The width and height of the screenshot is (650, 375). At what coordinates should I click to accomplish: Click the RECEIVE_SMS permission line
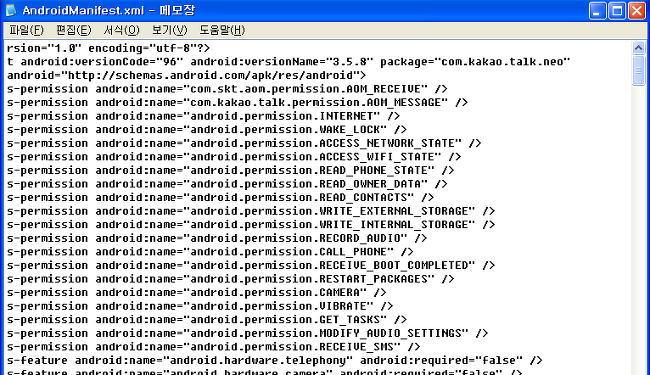pos(213,347)
